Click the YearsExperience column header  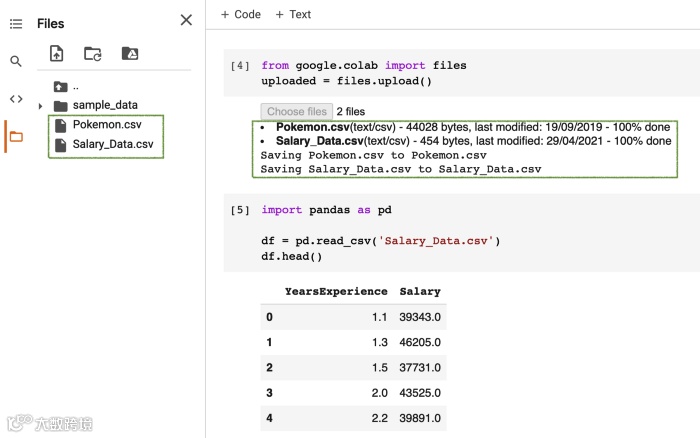[336, 291]
